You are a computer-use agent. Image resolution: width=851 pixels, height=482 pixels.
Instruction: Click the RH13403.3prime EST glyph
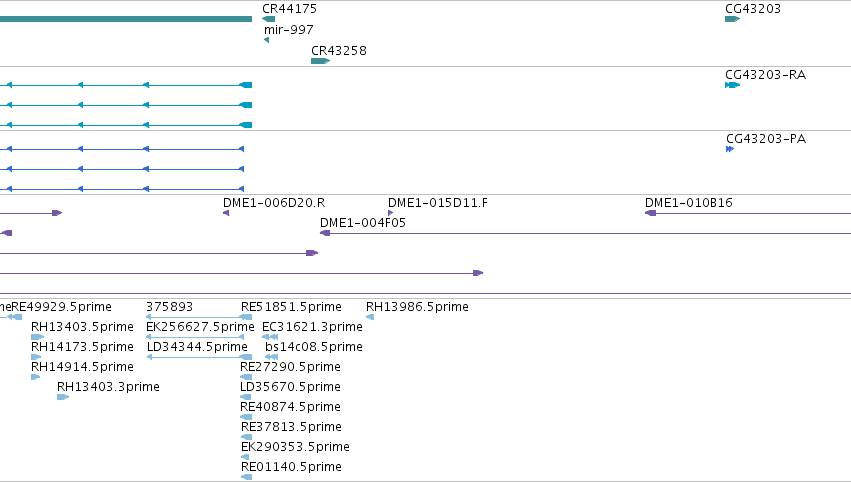[x=63, y=397]
